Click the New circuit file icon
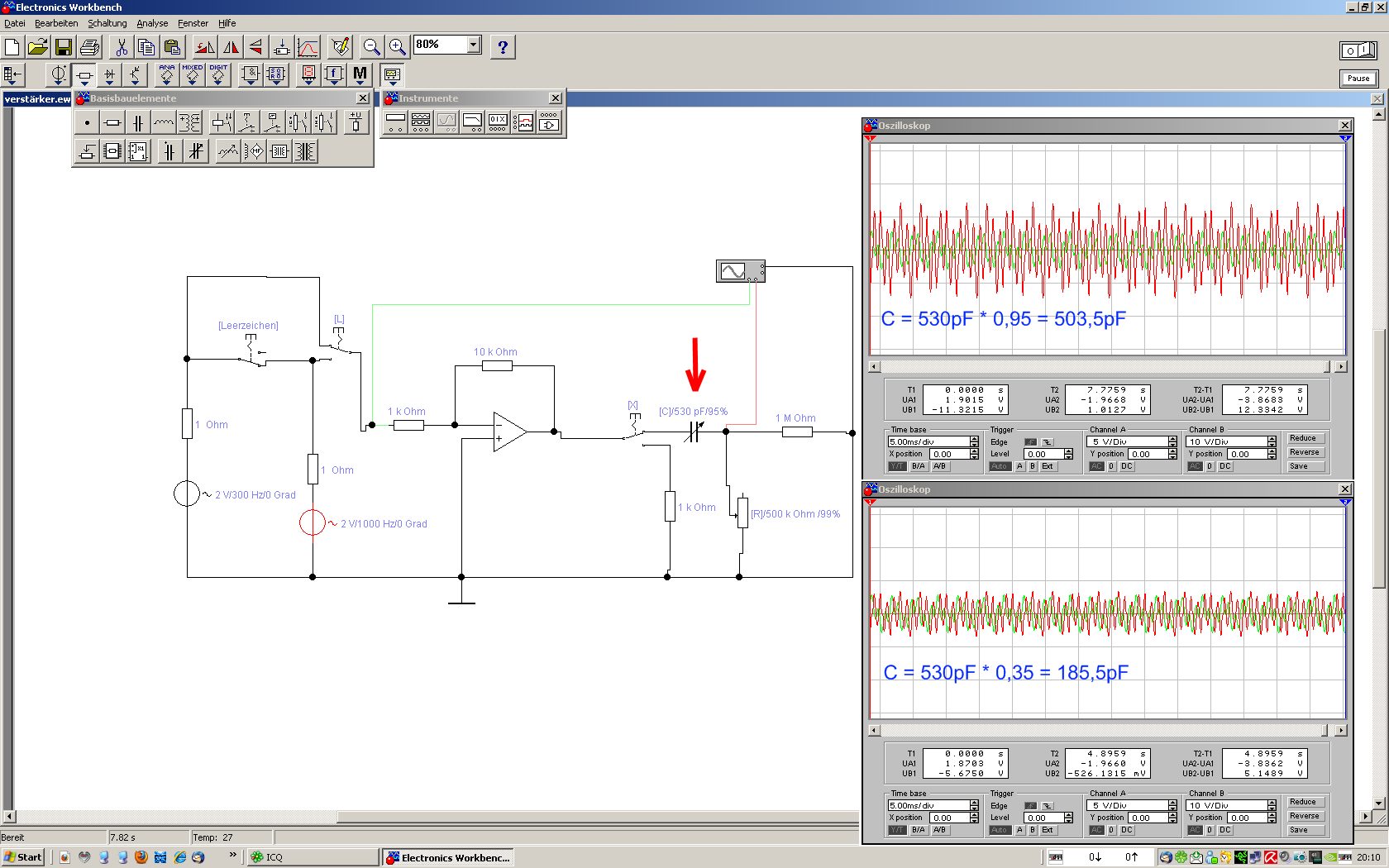Viewport: 1389px width, 868px height. pos(12,46)
